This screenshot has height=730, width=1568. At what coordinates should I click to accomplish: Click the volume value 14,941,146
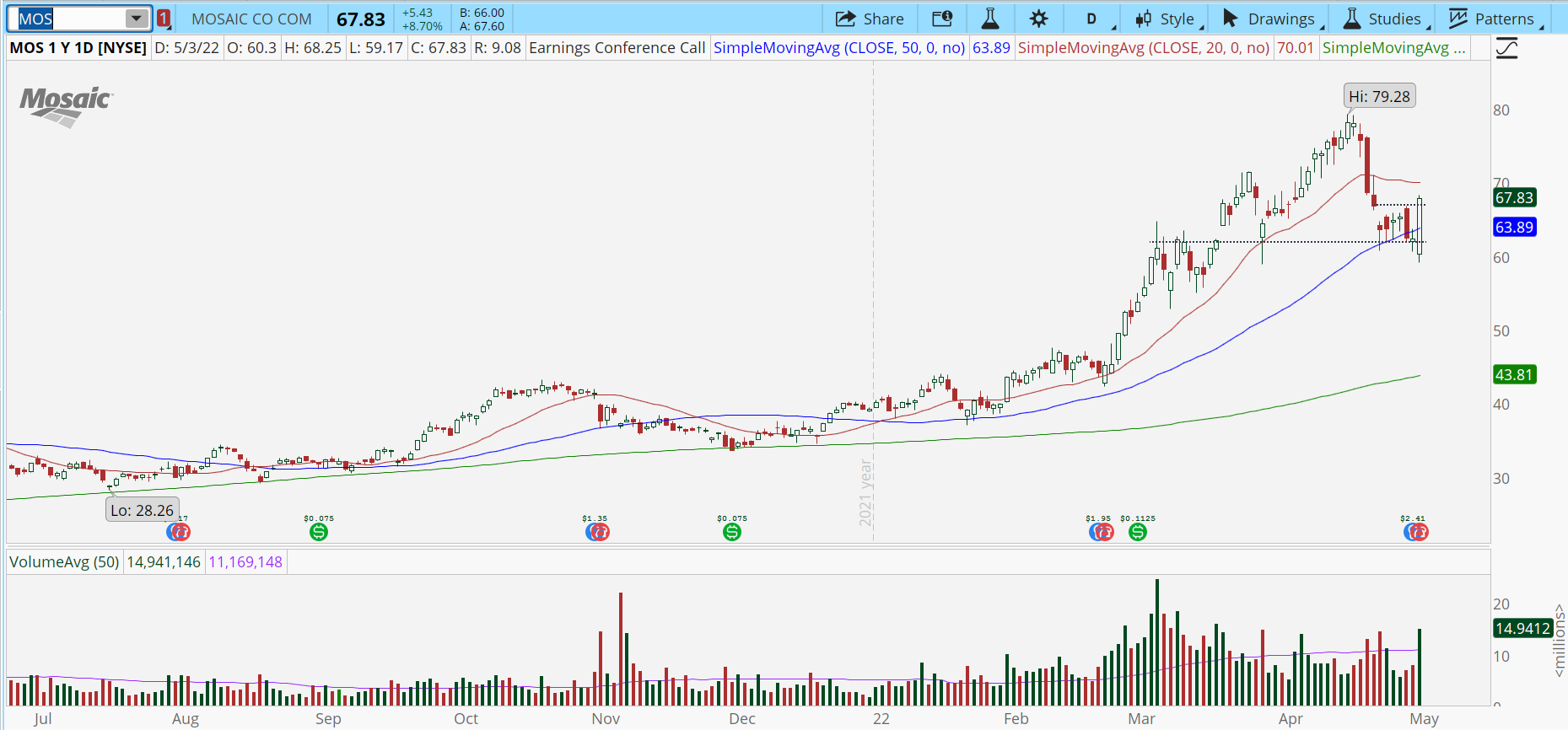(x=164, y=562)
